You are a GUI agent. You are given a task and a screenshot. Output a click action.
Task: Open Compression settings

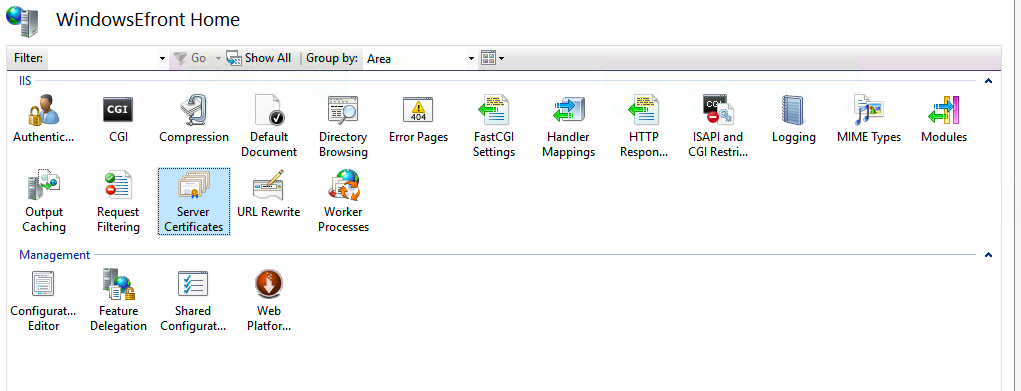coord(194,119)
